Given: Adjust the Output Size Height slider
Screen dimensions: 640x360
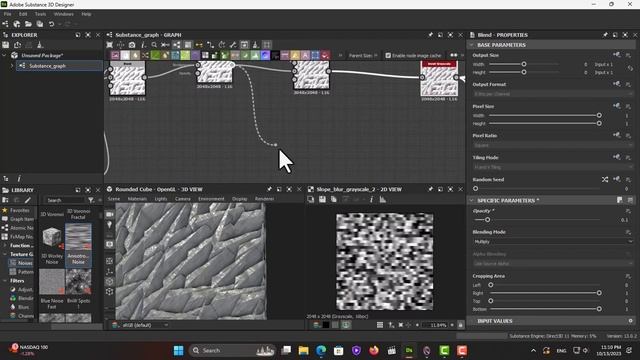Looking at the screenshot, I should tap(524, 72).
